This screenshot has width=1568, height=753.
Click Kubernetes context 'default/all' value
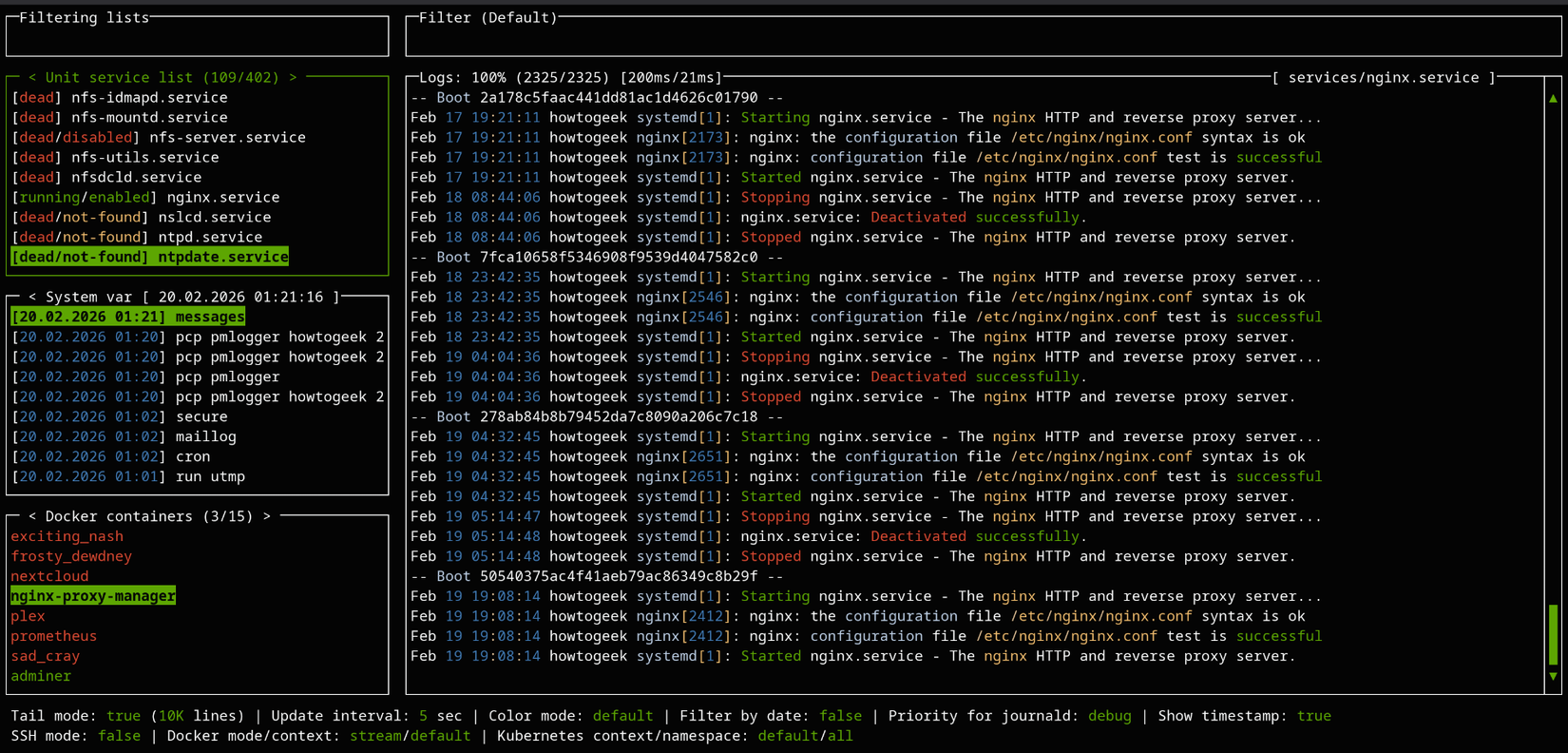point(806,737)
